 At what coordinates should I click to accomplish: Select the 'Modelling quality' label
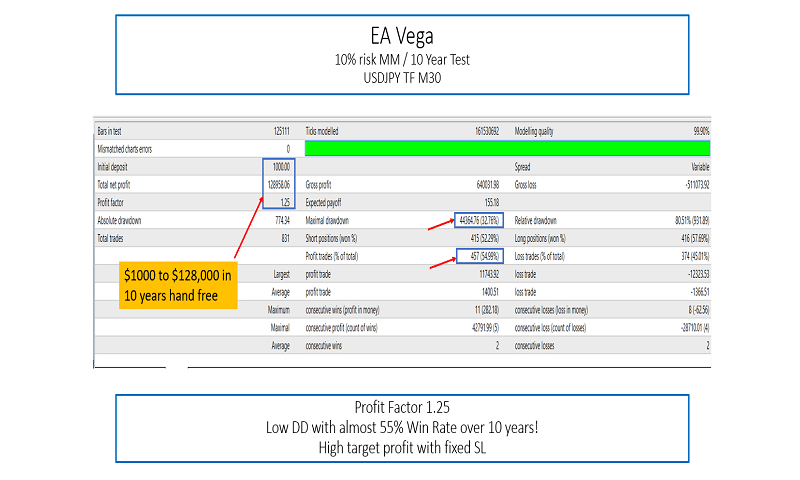coord(534,131)
